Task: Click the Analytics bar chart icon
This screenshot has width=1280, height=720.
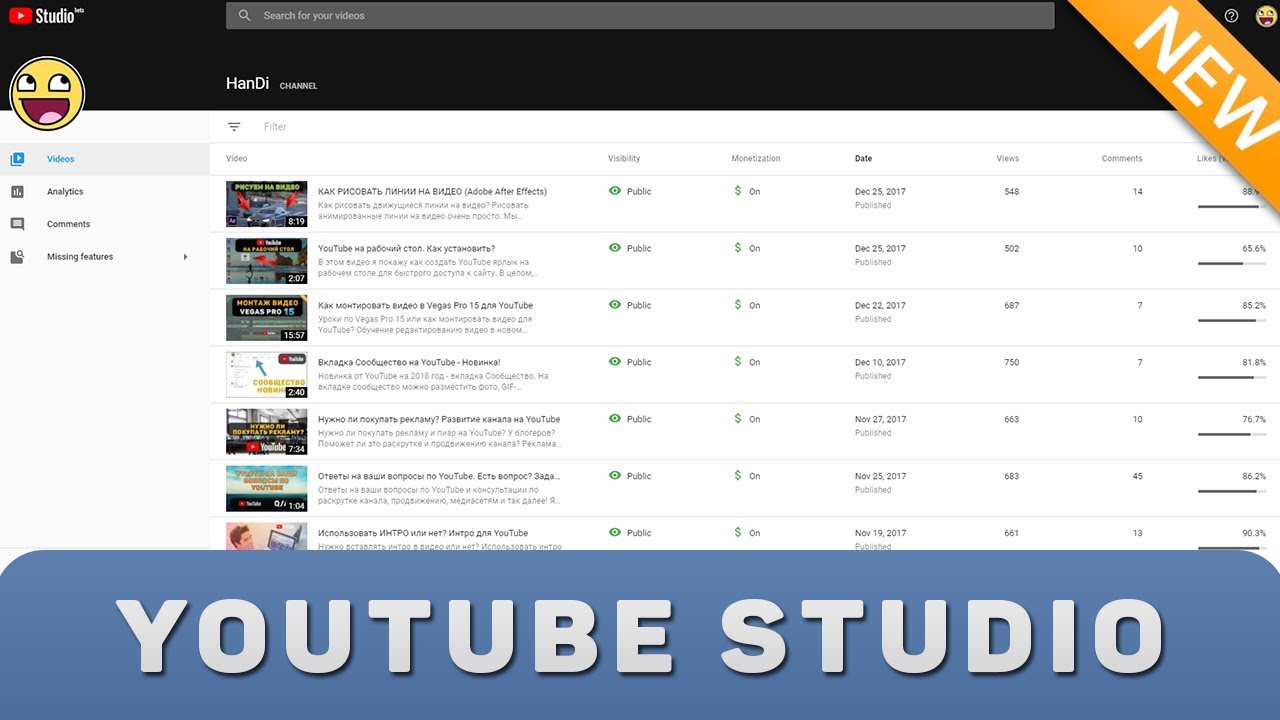Action: [17, 192]
